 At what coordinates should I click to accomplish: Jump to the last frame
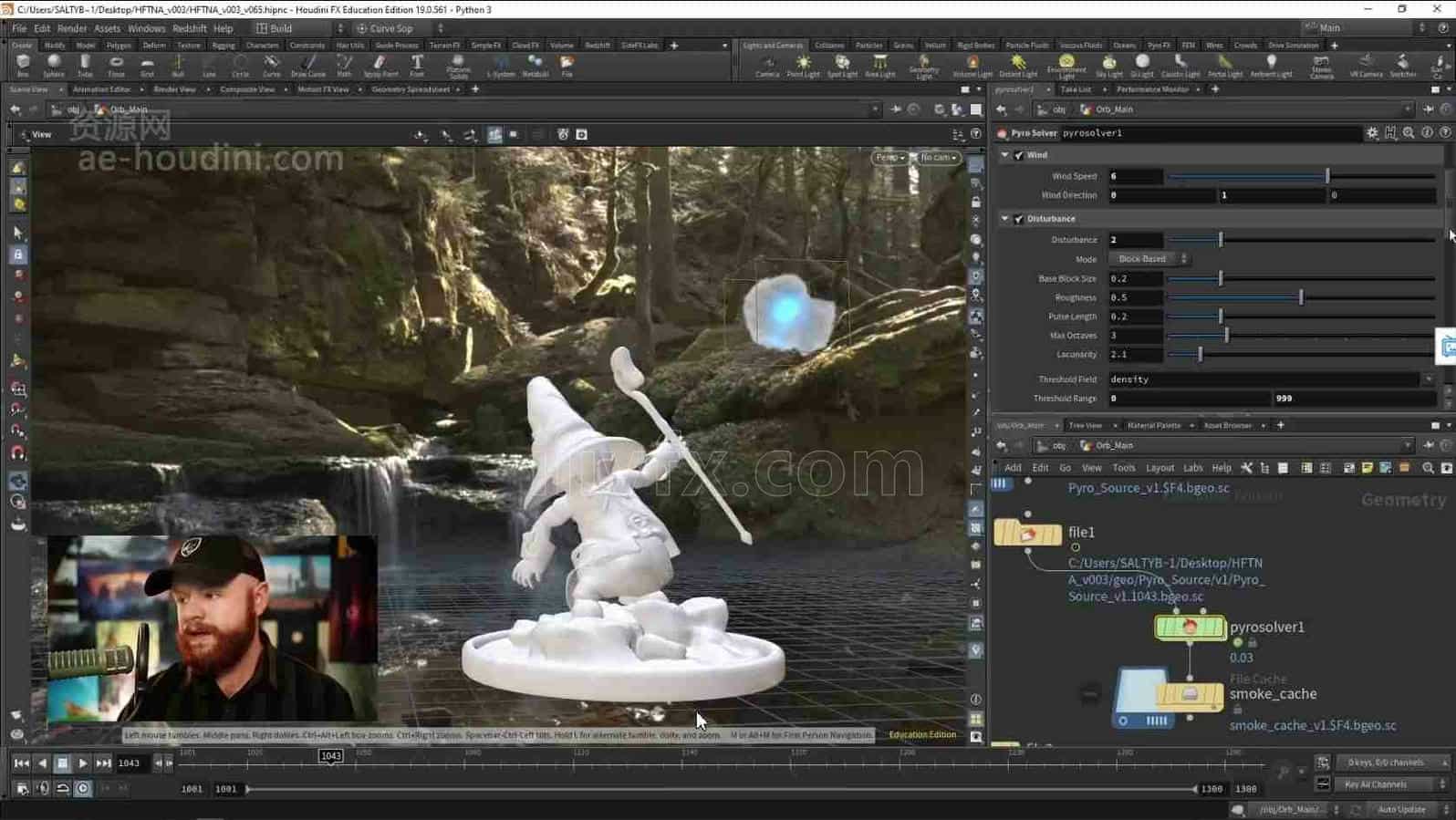(x=103, y=763)
